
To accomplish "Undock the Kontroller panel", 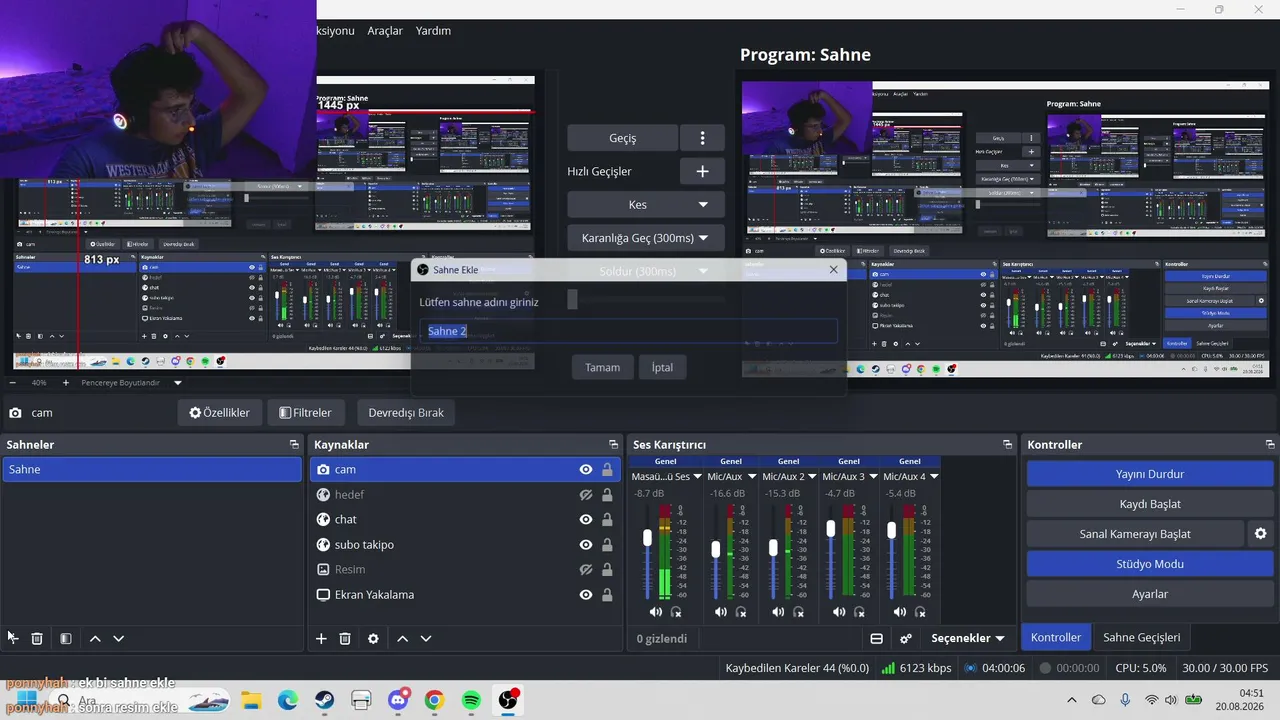I will tap(1270, 444).
